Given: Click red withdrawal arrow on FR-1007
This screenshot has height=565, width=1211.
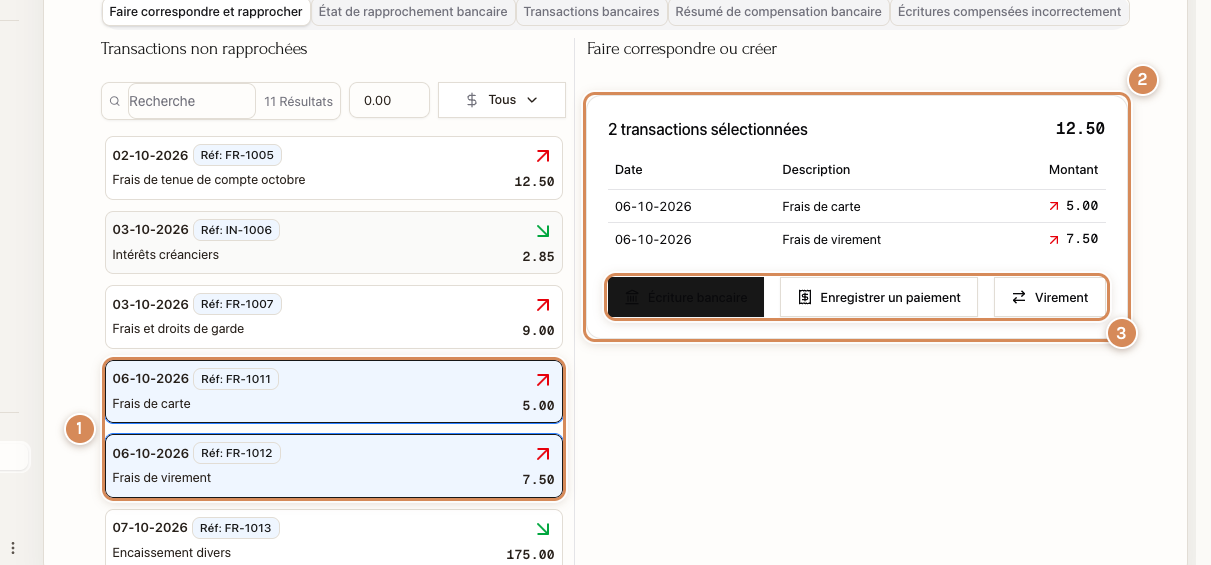Looking at the screenshot, I should point(543,305).
